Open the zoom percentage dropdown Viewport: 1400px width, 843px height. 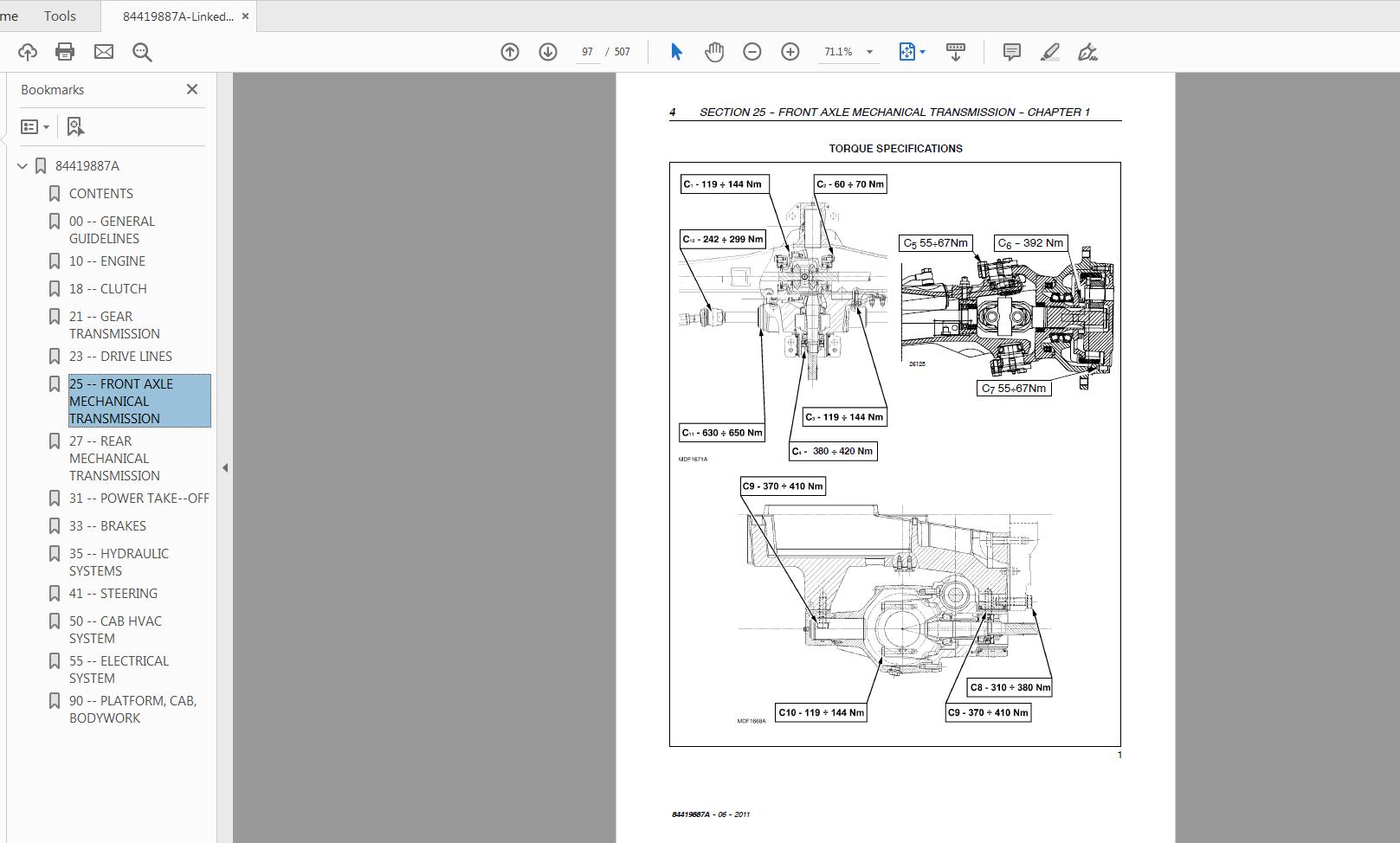click(868, 52)
